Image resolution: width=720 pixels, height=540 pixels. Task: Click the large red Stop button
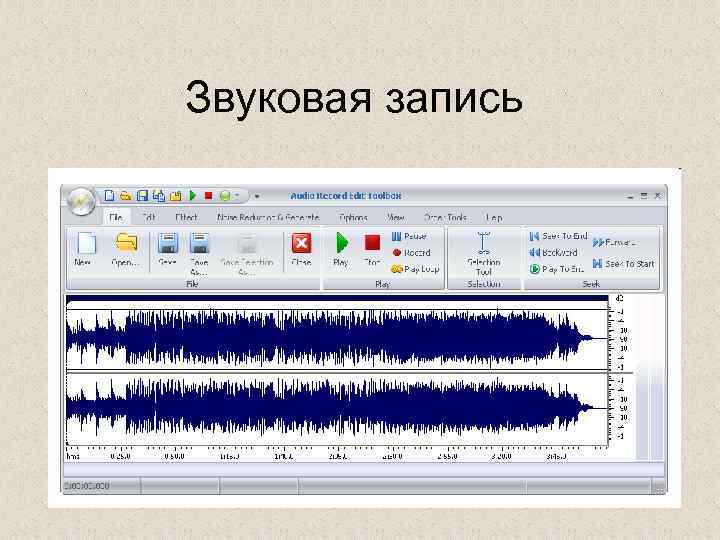(372, 249)
